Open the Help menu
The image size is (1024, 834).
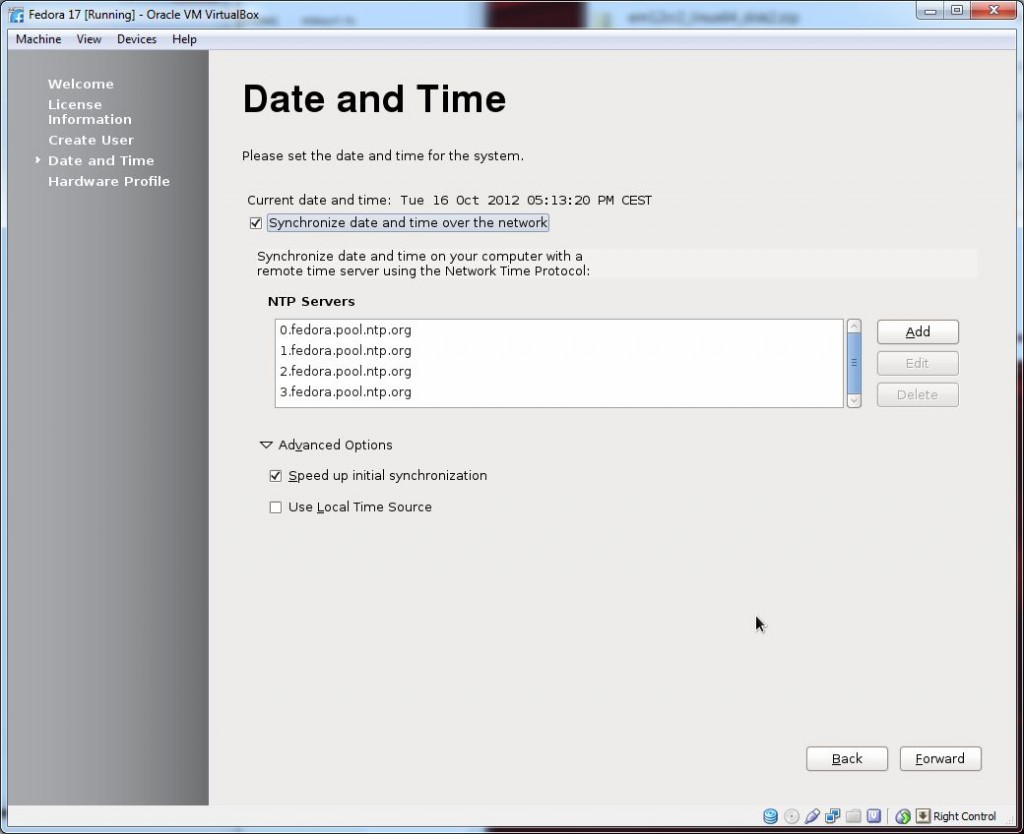184,39
